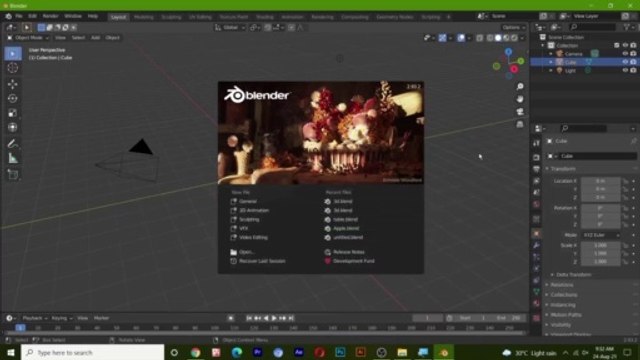The width and height of the screenshot is (640, 360).
Task: Toggle X-ray mode in viewport header
Action: coord(480,38)
